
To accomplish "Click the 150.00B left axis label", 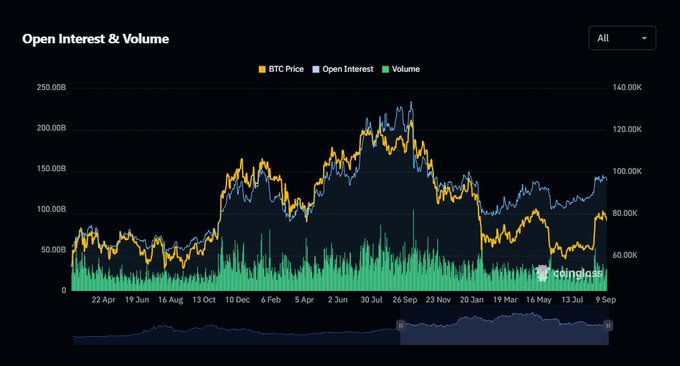I will click(52, 169).
